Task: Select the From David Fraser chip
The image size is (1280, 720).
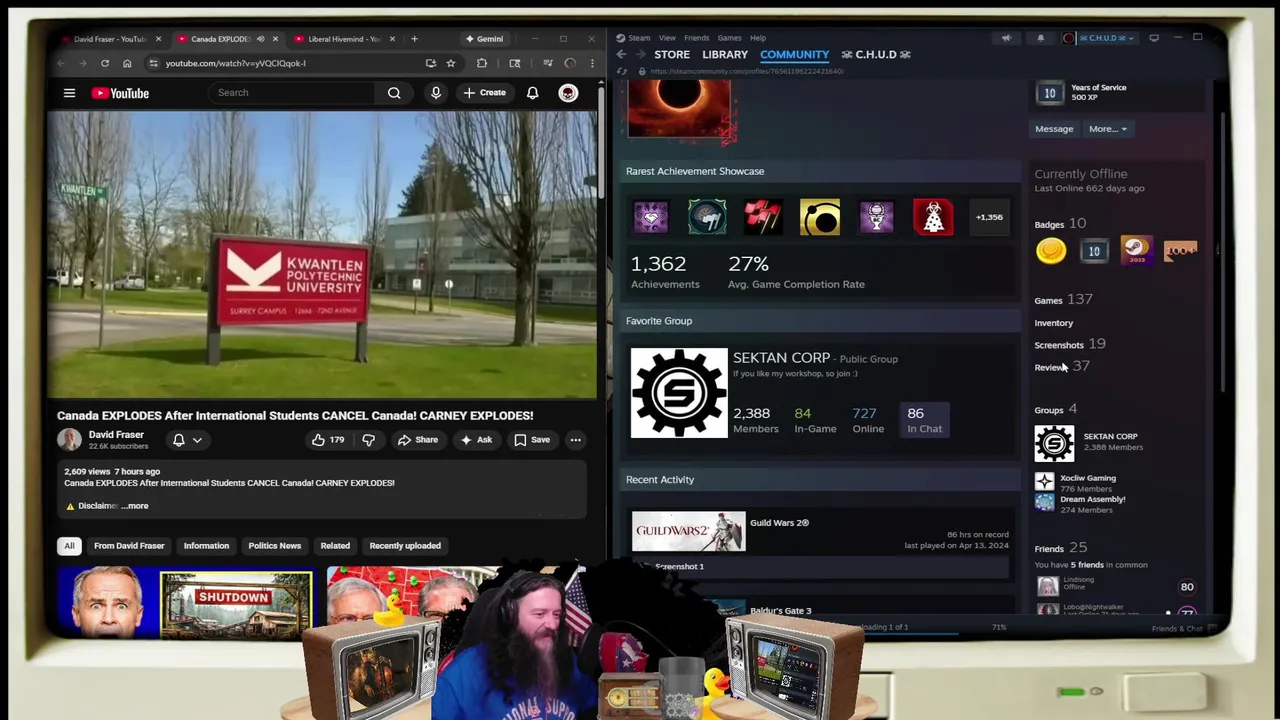Action: tap(129, 546)
